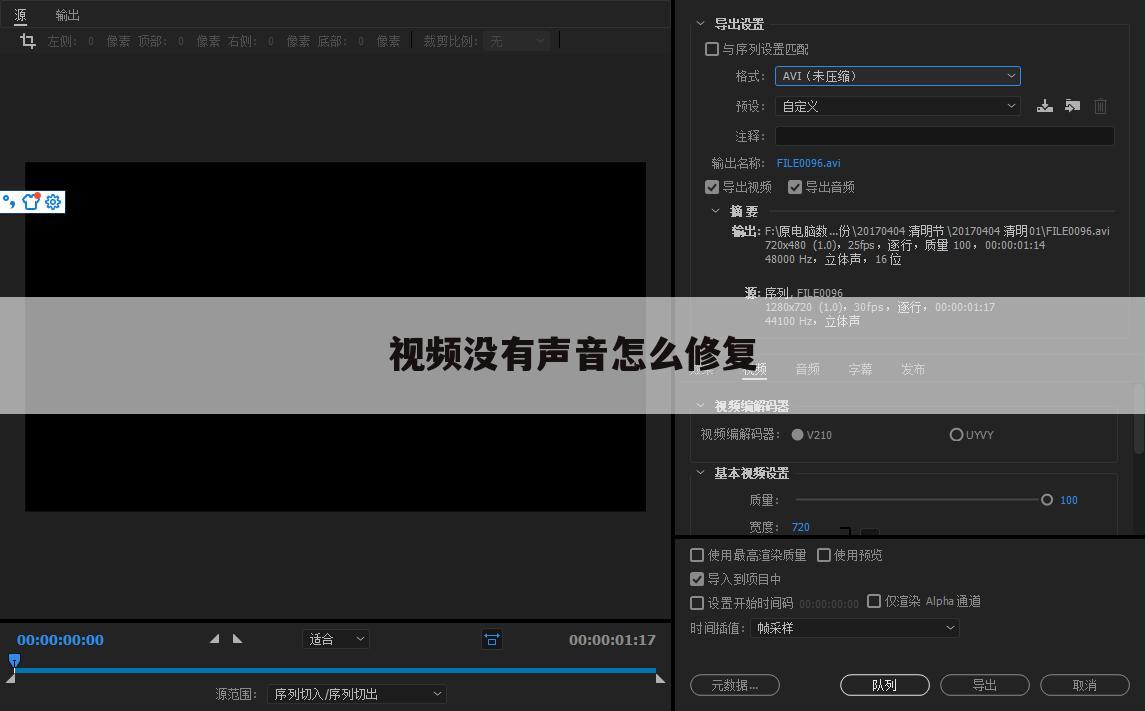Open the Format dropdown showing AVI
This screenshot has width=1145, height=711.
tap(897, 76)
